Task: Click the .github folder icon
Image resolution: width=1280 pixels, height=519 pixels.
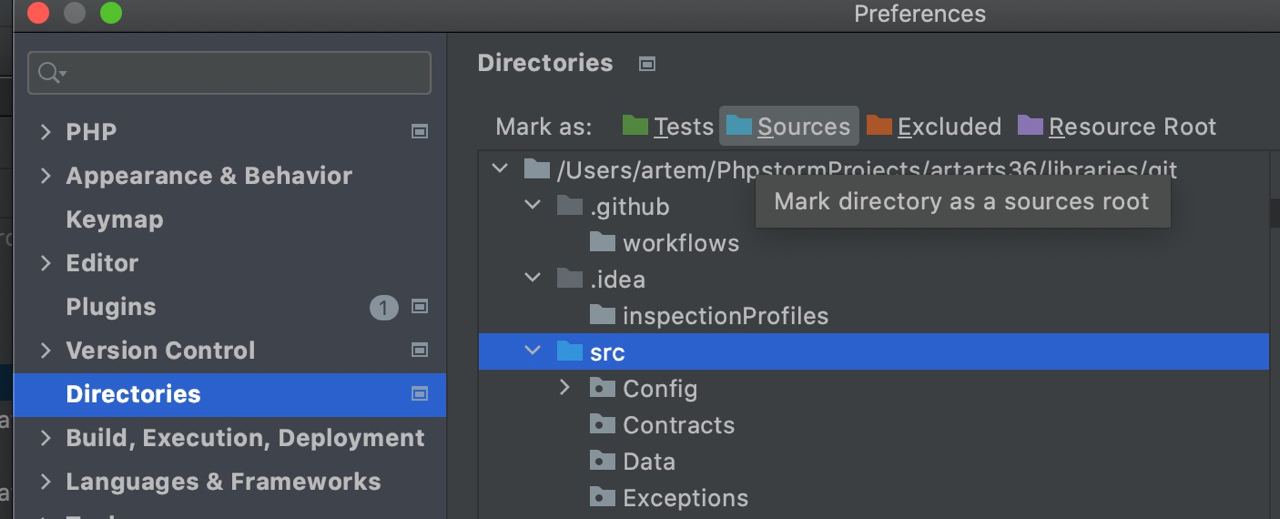Action: (x=570, y=205)
